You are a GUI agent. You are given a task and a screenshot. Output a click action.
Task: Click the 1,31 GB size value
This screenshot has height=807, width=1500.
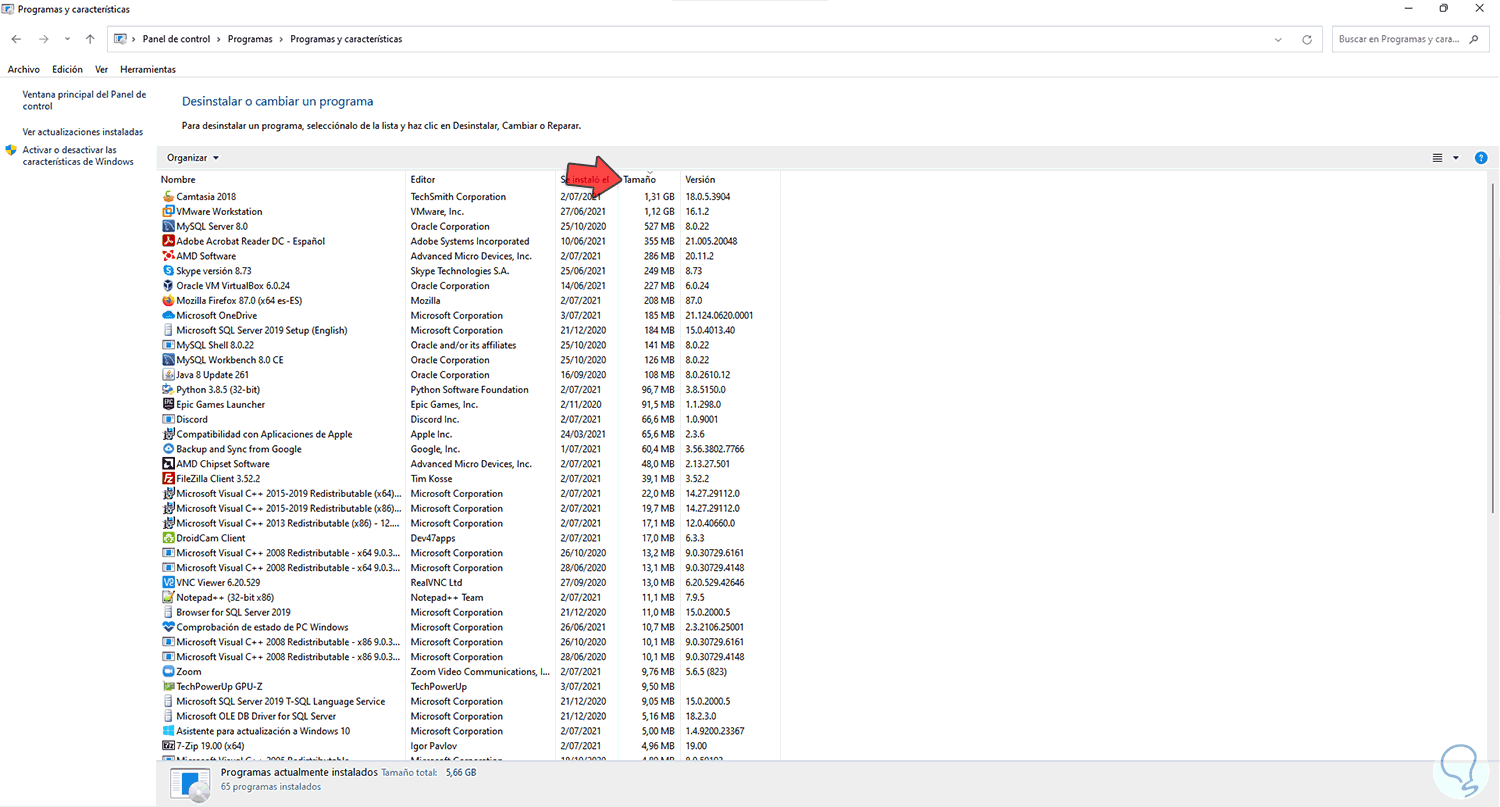[659, 197]
